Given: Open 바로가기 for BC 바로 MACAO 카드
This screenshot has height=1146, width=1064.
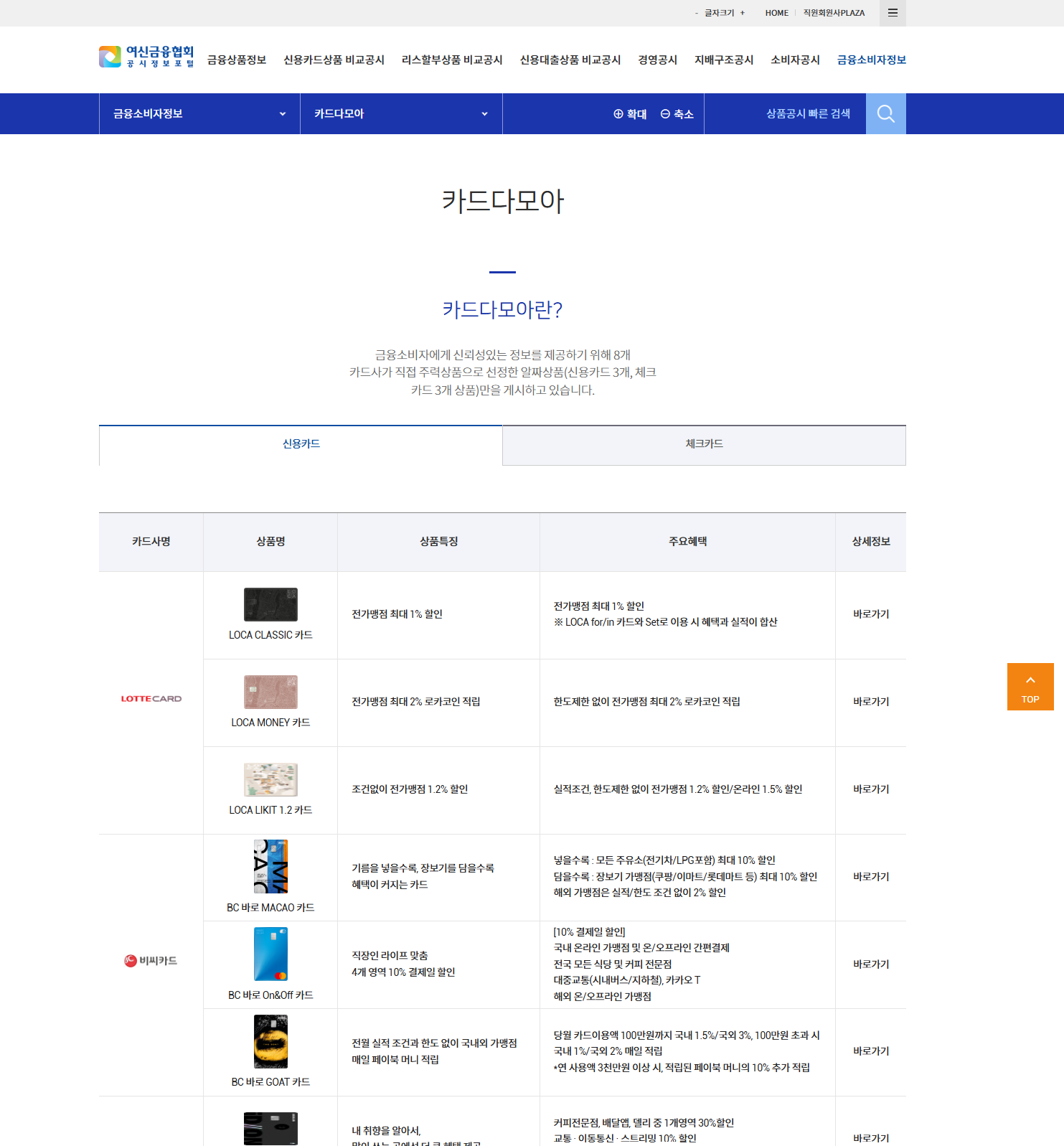Looking at the screenshot, I should [871, 877].
